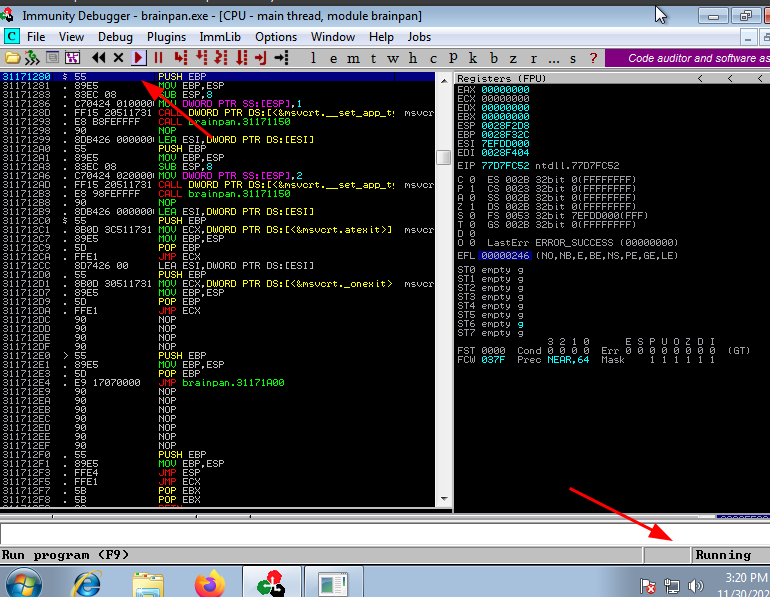770x597 pixels.
Task: Click the Execute till return icon
Action: pyautogui.click(x=261, y=58)
